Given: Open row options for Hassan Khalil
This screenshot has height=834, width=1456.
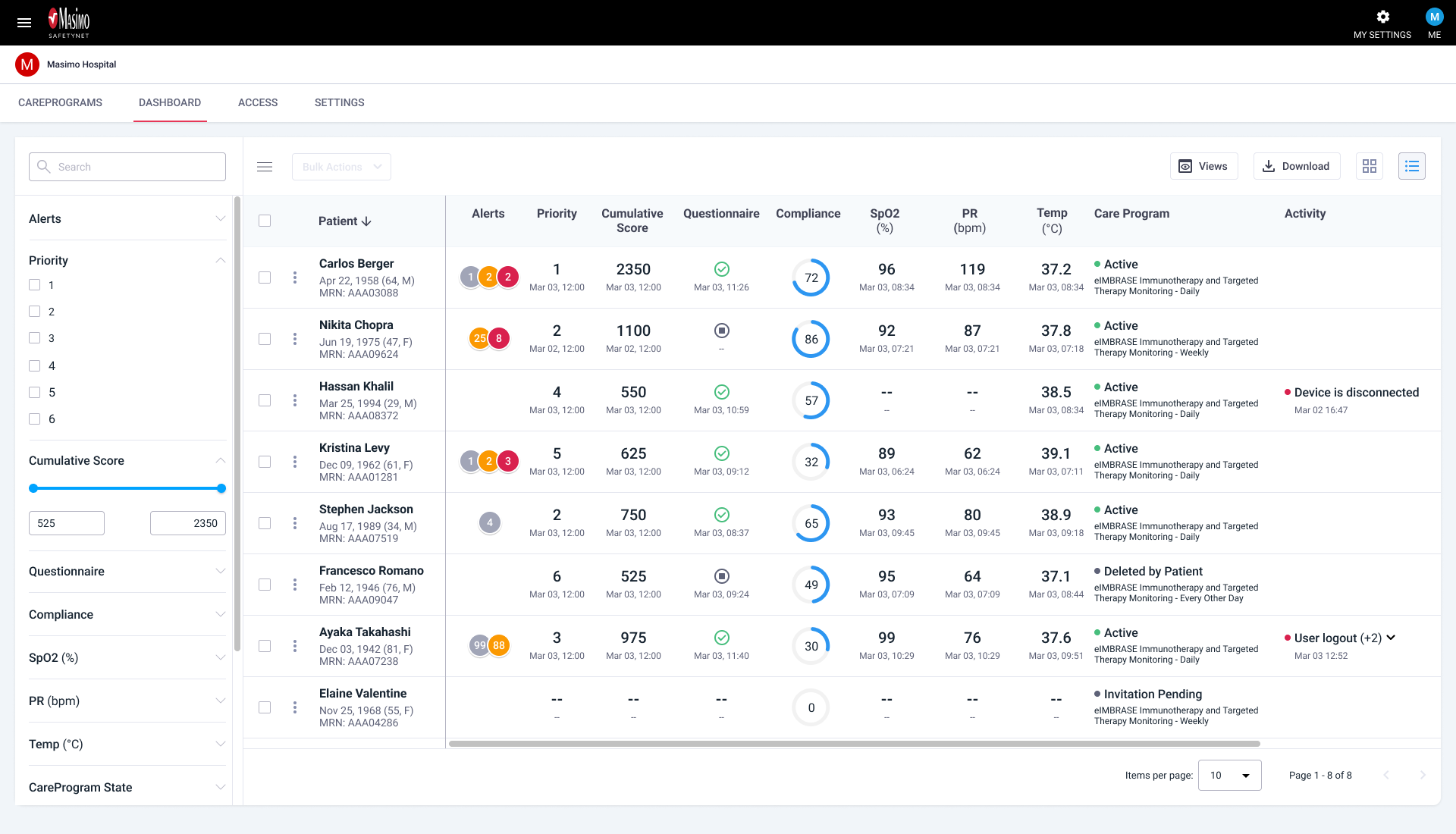Looking at the screenshot, I should click(295, 400).
